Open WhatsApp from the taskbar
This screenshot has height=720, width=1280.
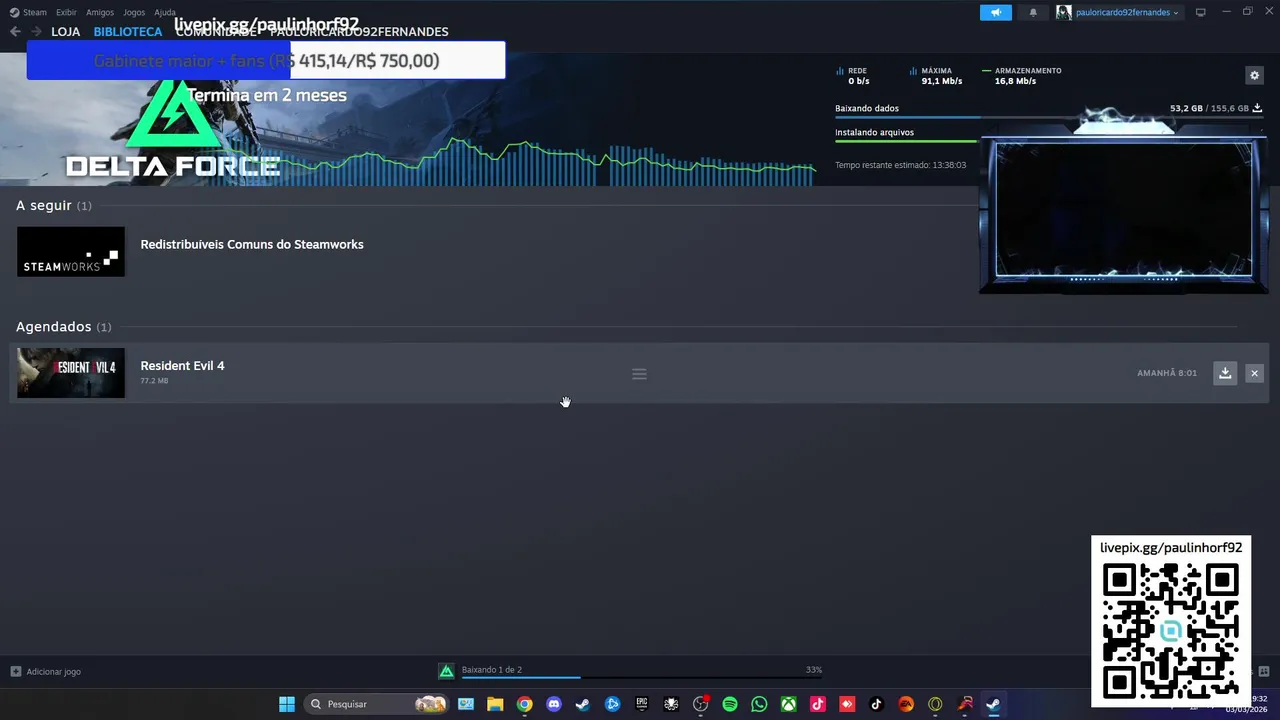(x=759, y=704)
